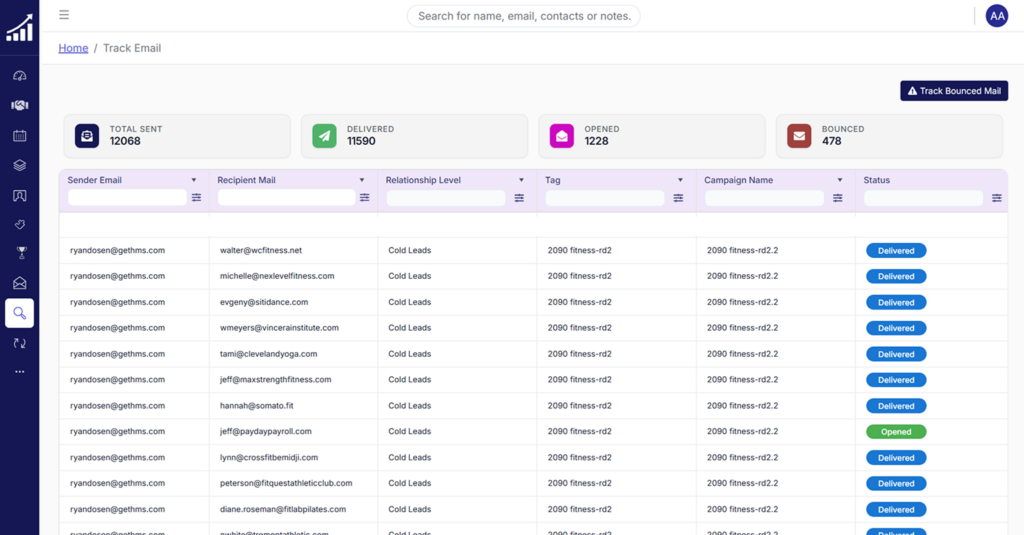Click the Relationship Level filter text box

[x=446, y=198]
